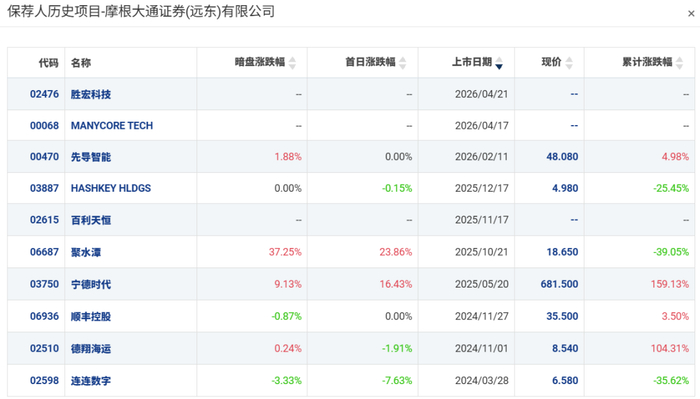This screenshot has width=700, height=399.
Task: Select current price 681.500
Action: 559,284
